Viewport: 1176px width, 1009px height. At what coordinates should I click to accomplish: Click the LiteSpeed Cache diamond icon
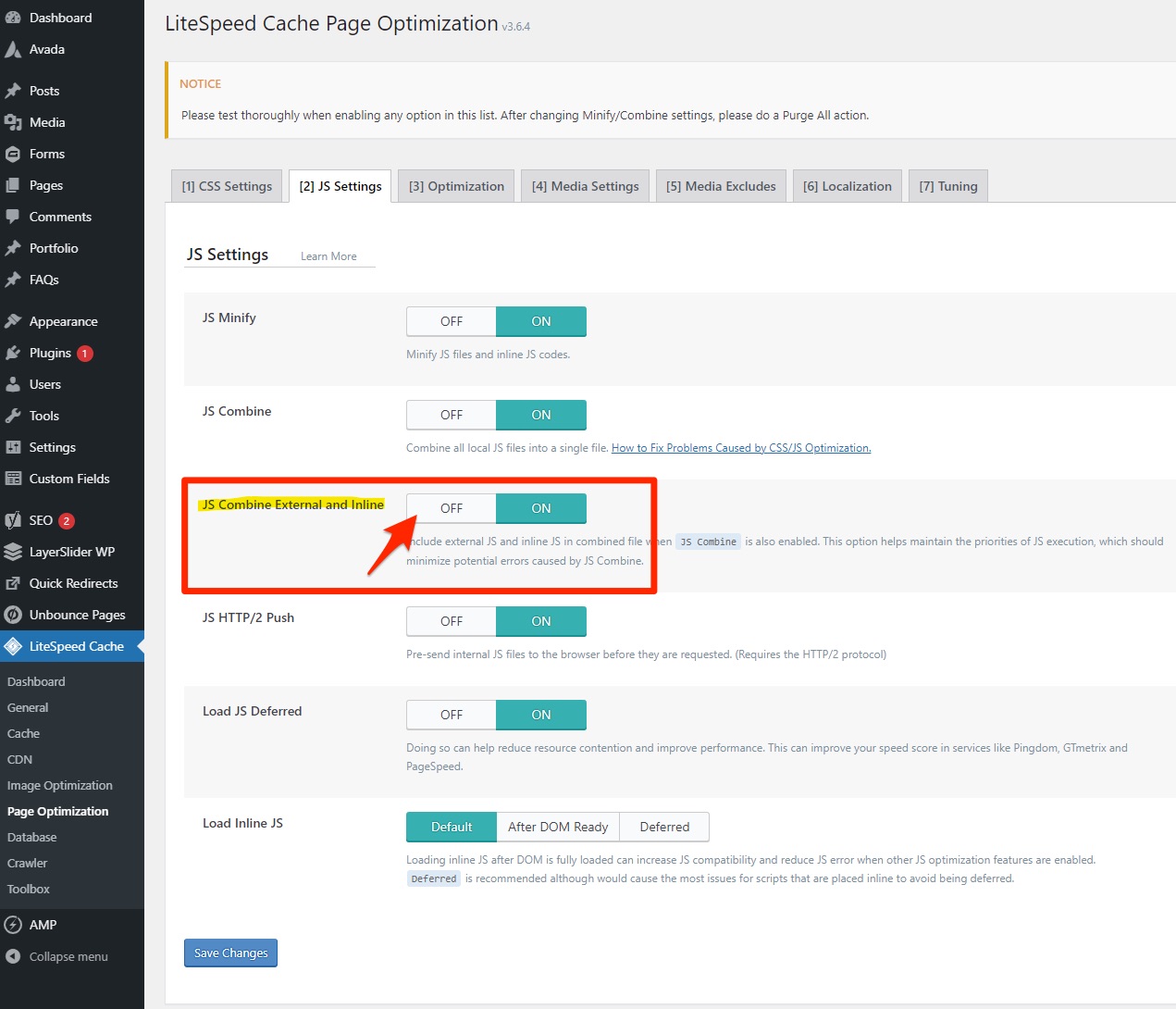13,646
